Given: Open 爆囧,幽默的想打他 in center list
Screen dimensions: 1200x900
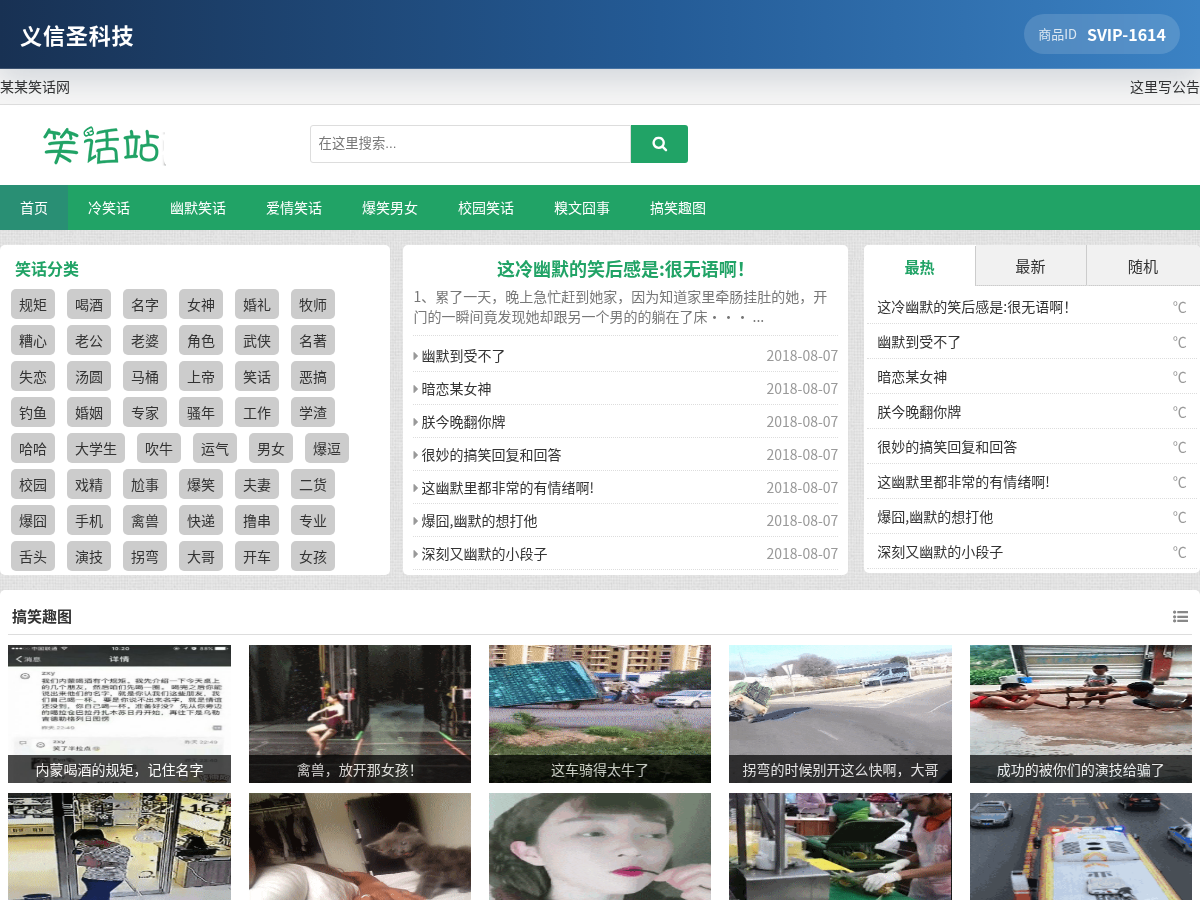Looking at the screenshot, I should pyautogui.click(x=479, y=520).
